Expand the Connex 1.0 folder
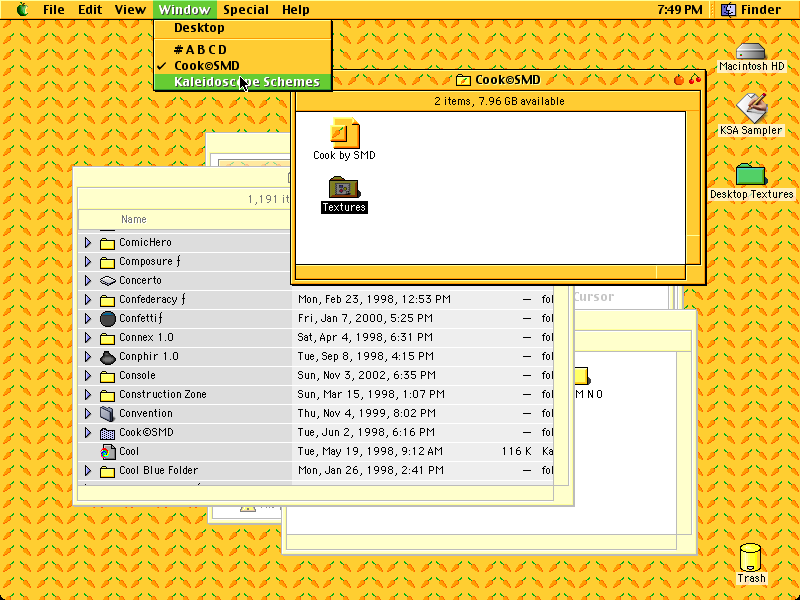Image resolution: width=800 pixels, height=600 pixels. (x=88, y=338)
